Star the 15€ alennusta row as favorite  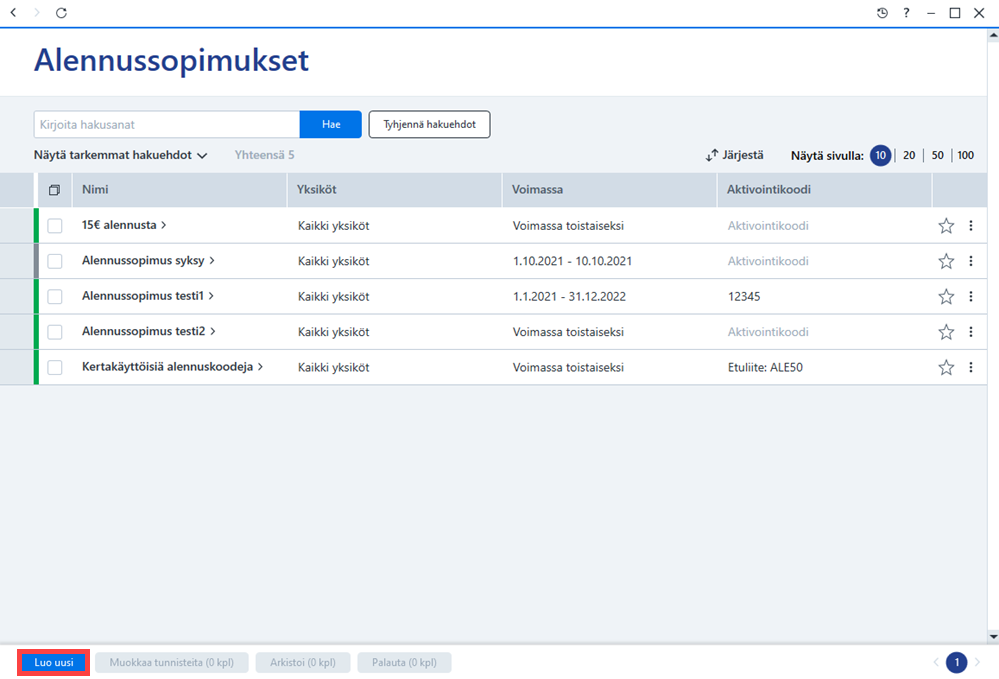point(946,225)
